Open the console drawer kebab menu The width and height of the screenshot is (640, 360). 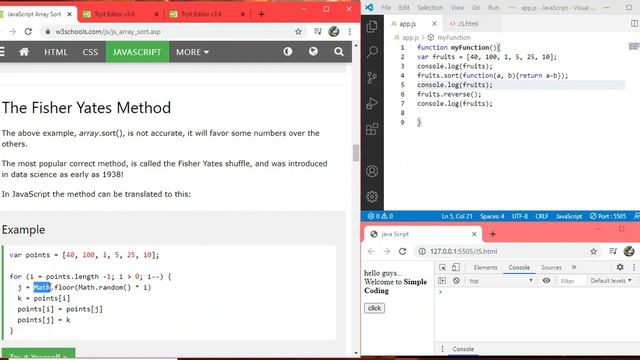pos(442,349)
